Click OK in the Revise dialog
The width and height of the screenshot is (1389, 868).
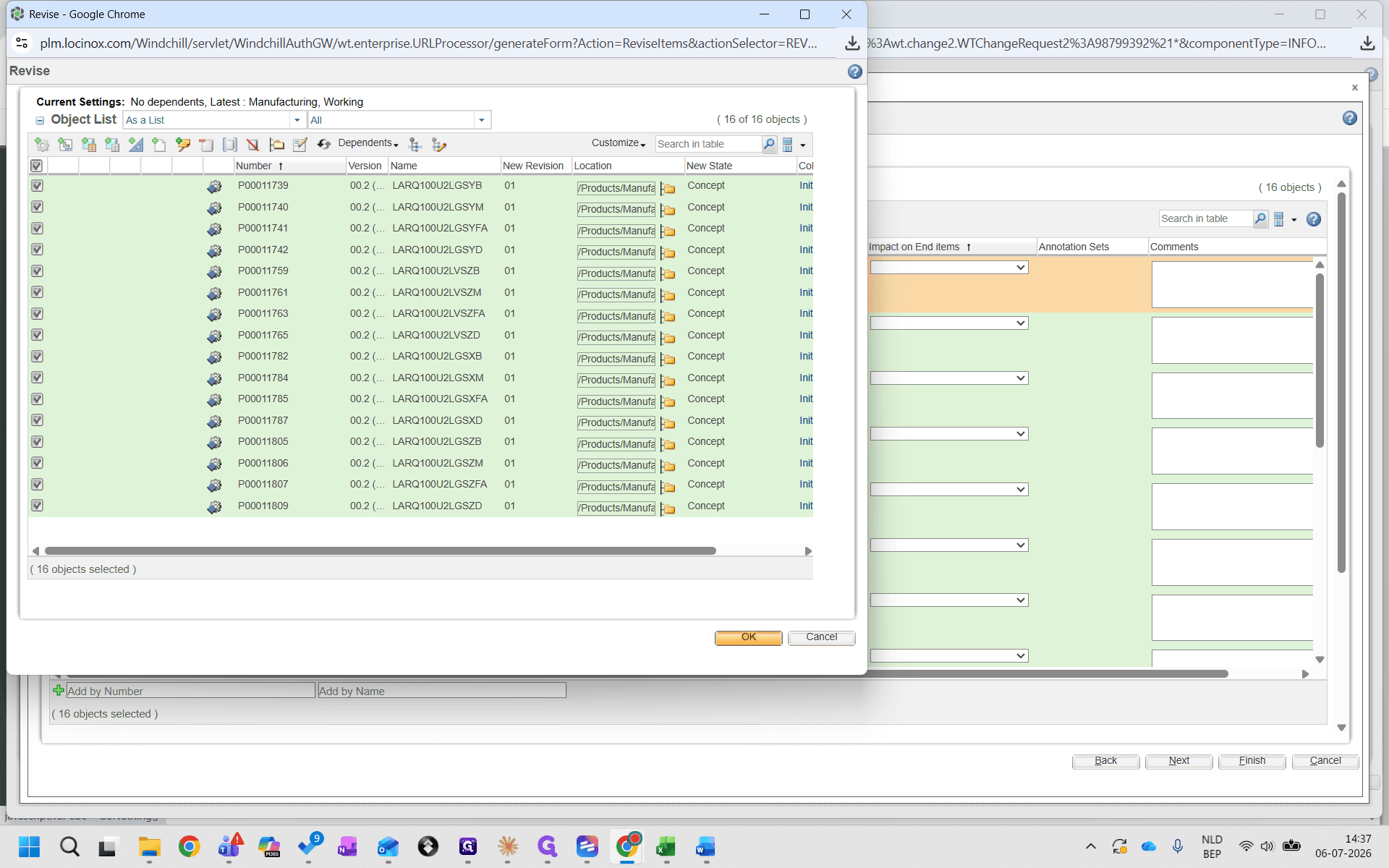[749, 637]
